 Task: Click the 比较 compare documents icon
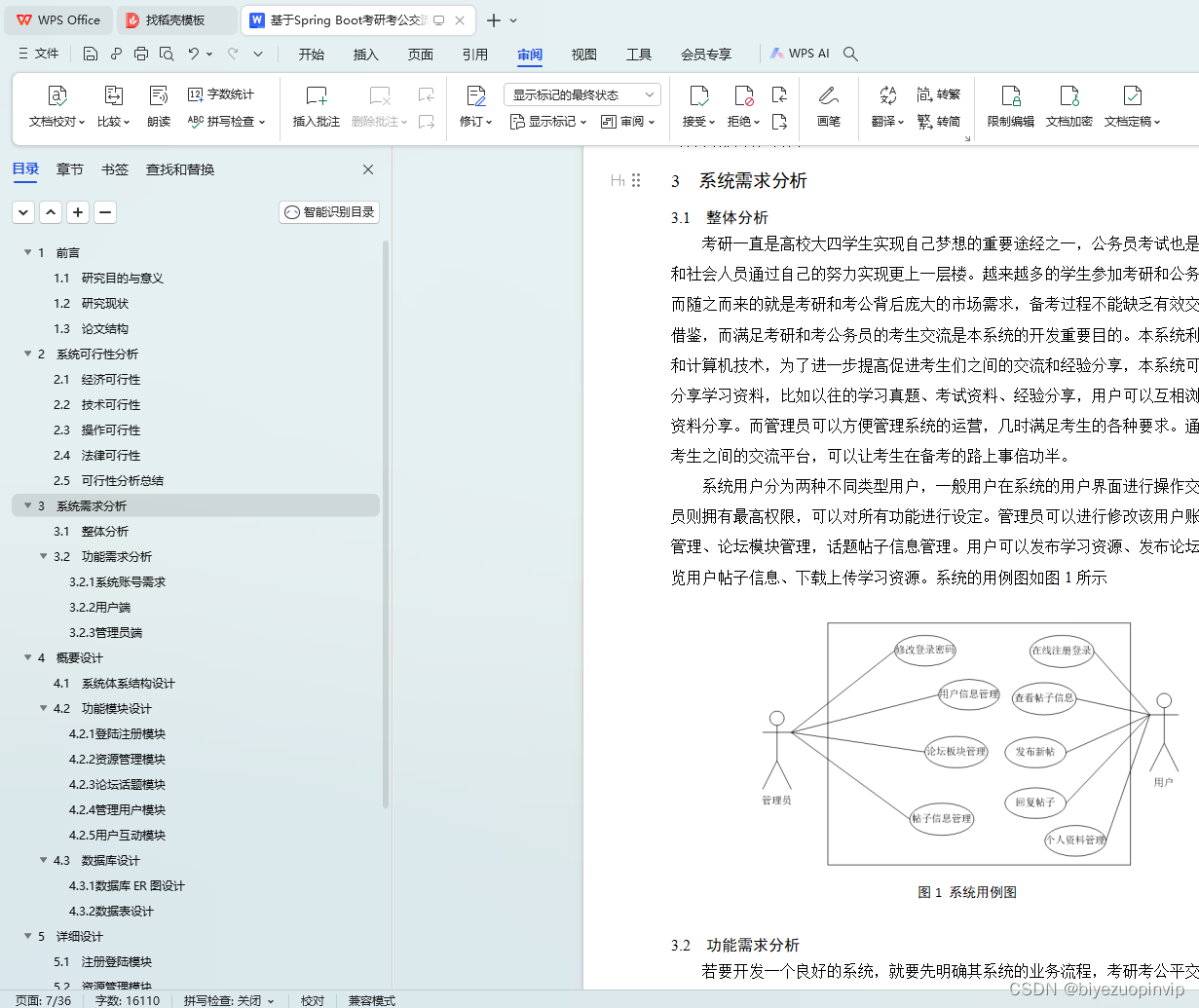pos(113,95)
